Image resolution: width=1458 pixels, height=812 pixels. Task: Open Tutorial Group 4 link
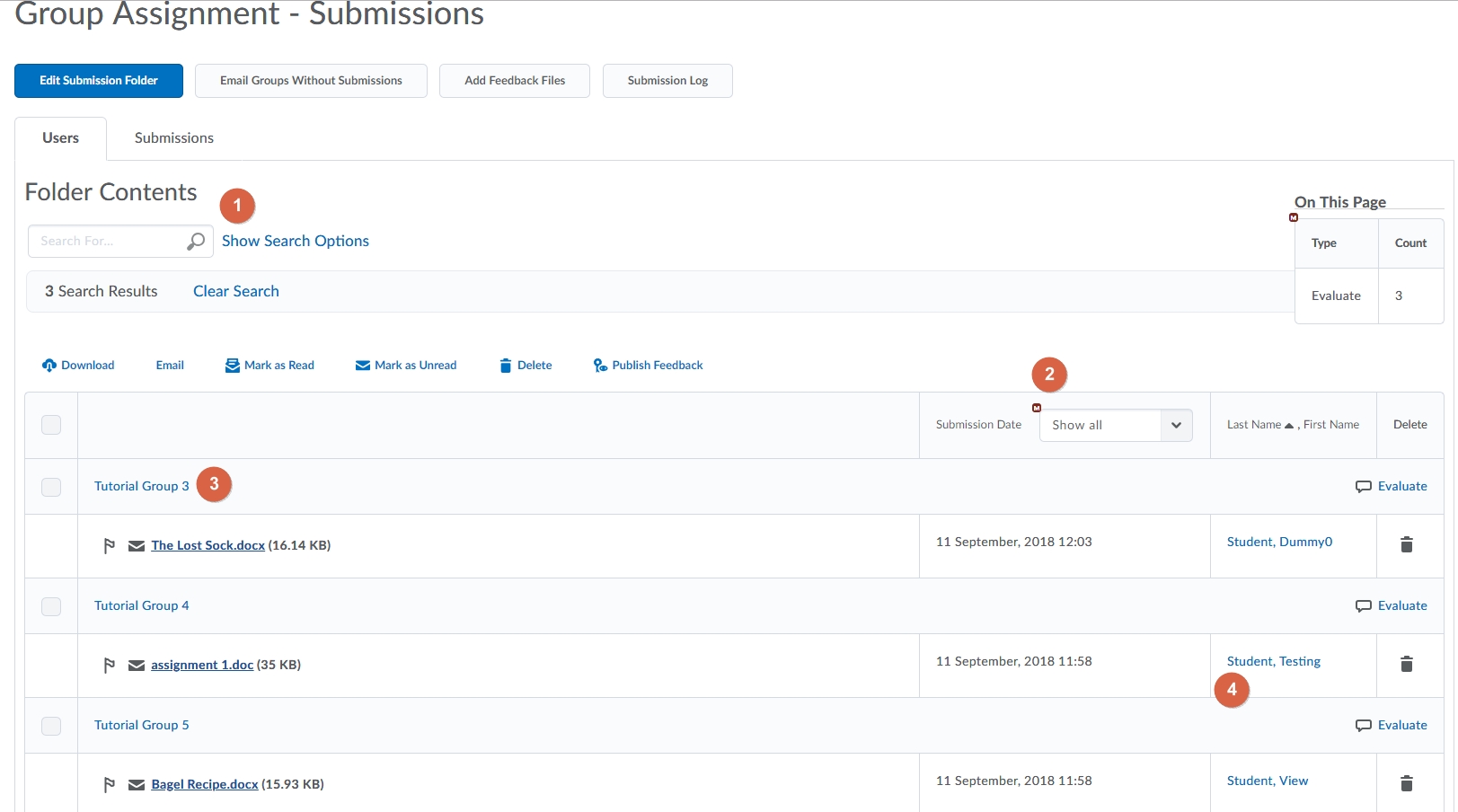[142, 605]
